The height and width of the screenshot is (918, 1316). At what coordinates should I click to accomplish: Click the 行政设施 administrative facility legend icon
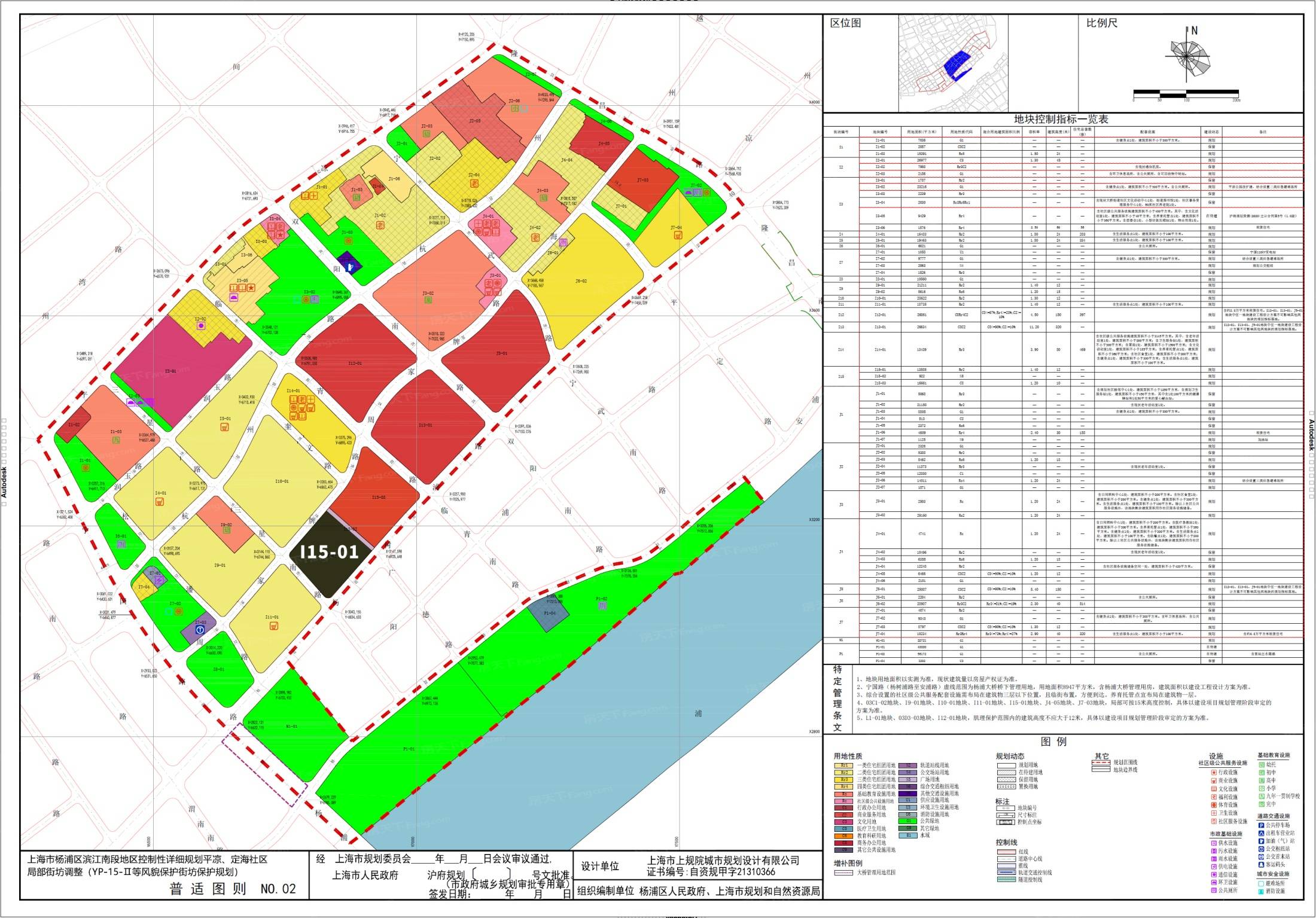click(x=1214, y=772)
